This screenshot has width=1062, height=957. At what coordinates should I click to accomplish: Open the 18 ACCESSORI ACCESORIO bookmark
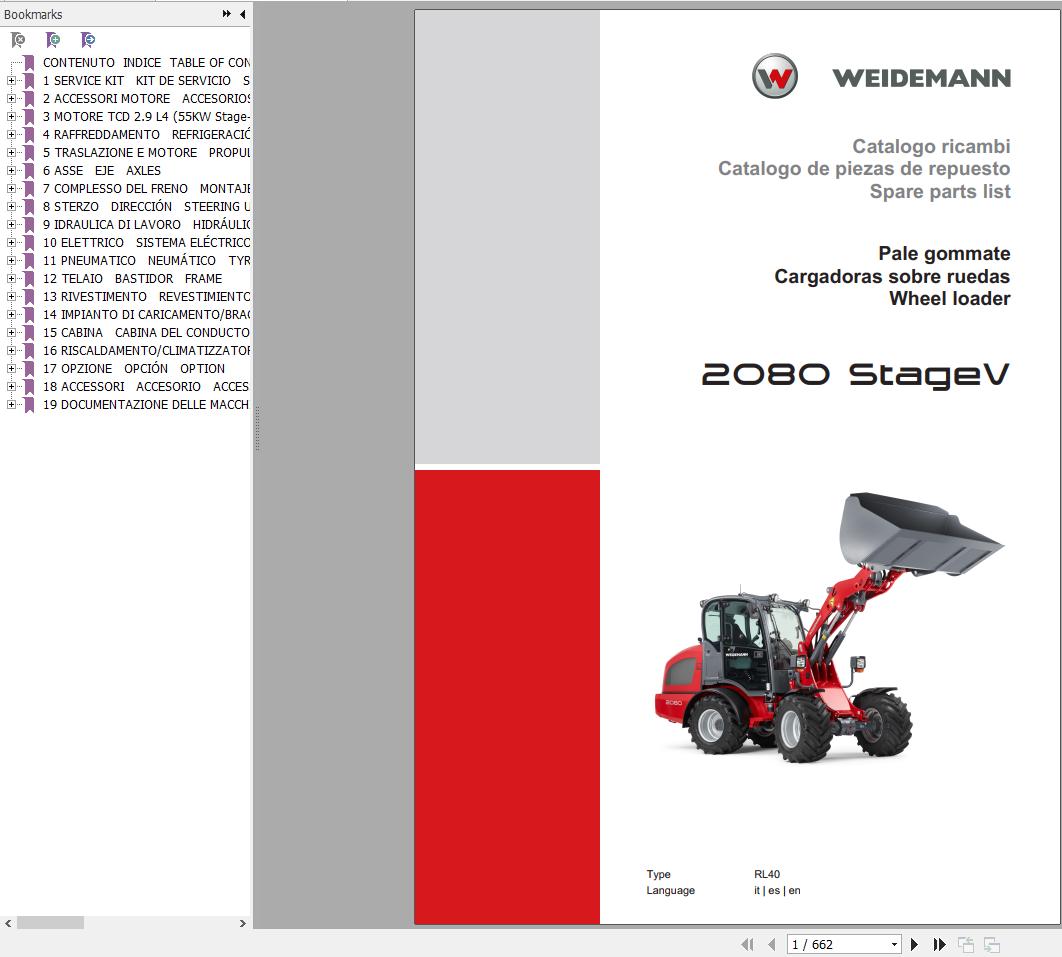[x=146, y=387]
